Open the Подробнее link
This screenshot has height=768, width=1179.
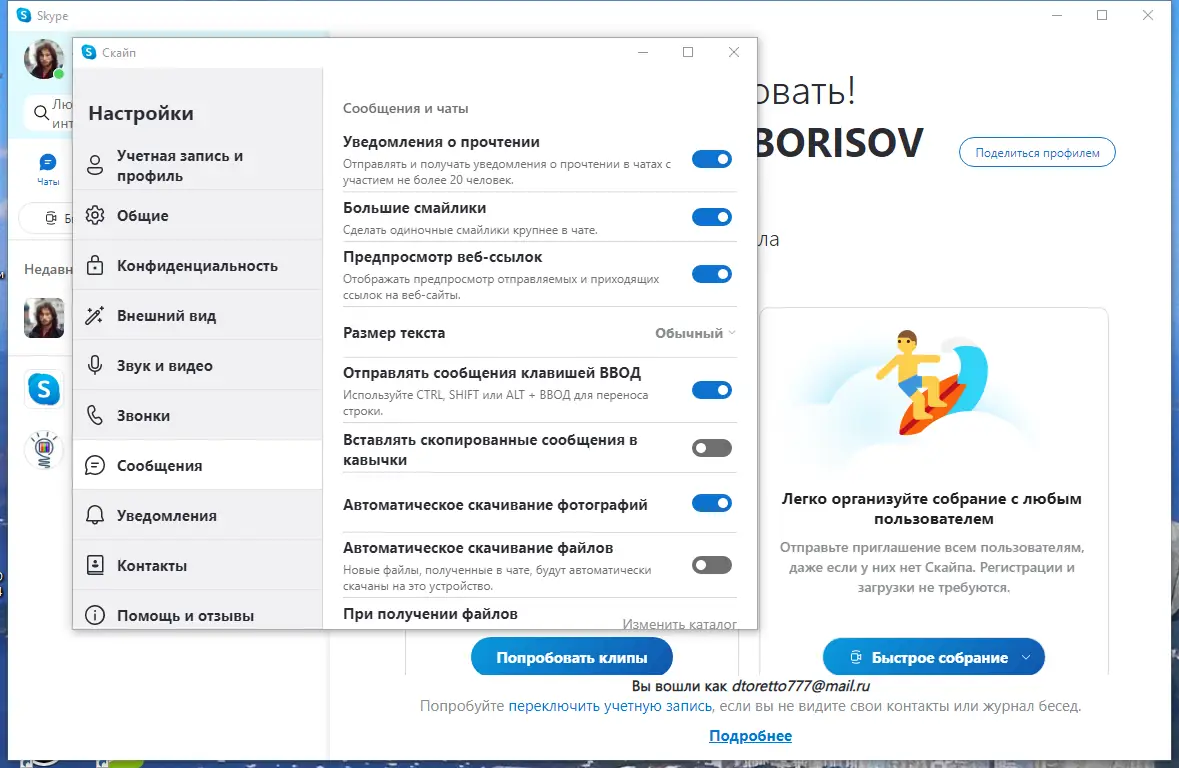[x=750, y=736]
